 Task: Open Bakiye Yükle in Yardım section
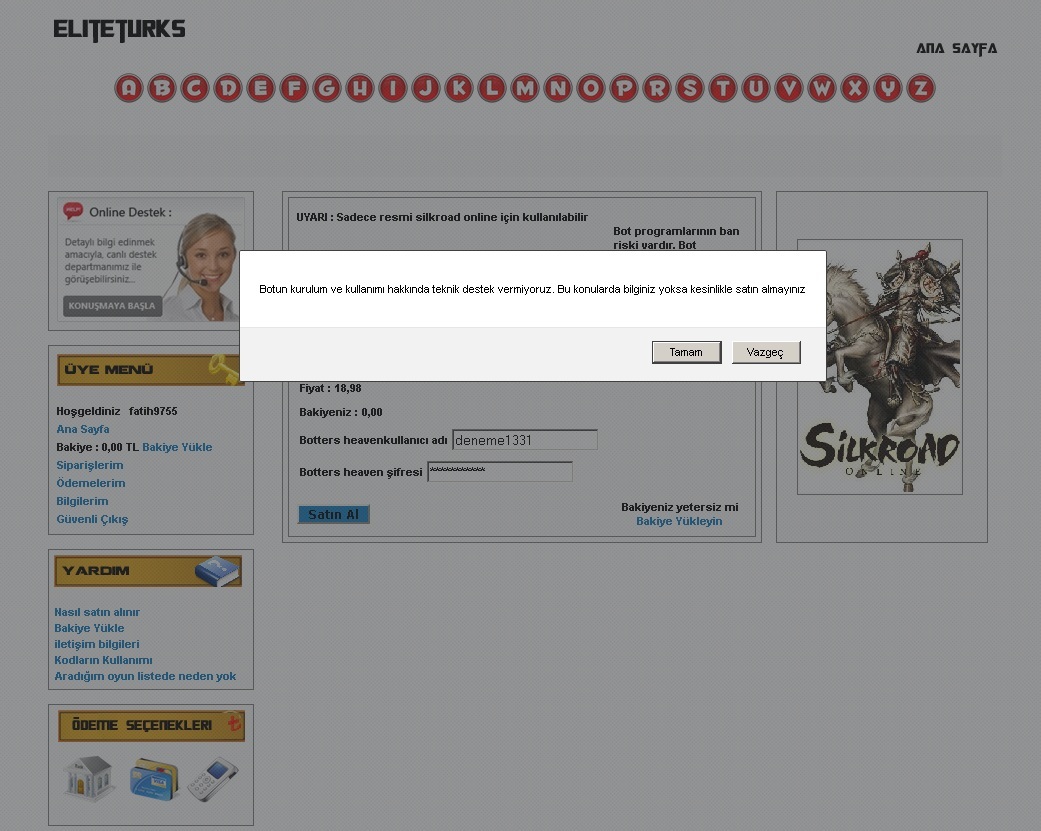[89, 628]
